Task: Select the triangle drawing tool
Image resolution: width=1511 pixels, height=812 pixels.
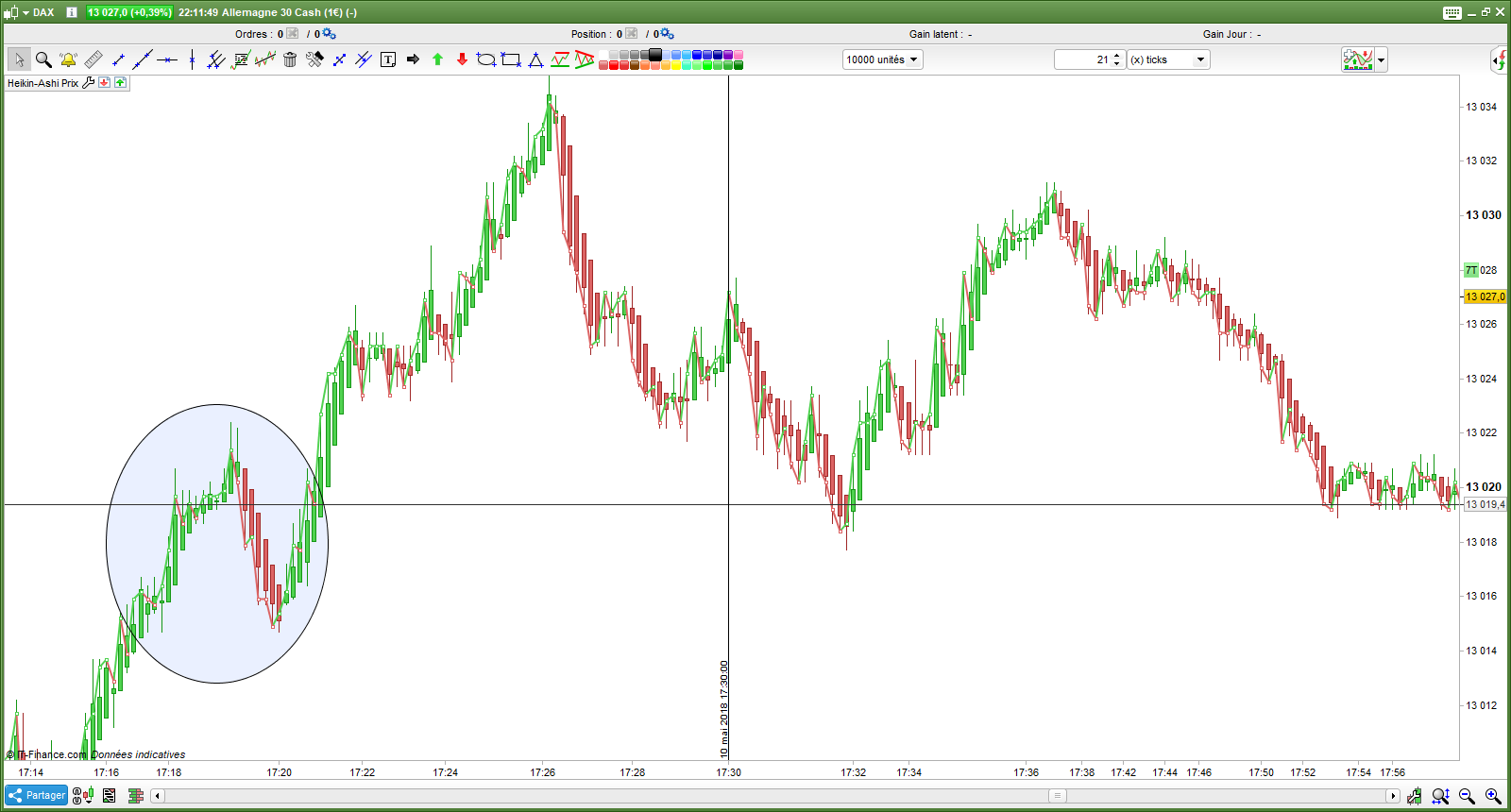Action: (535, 59)
